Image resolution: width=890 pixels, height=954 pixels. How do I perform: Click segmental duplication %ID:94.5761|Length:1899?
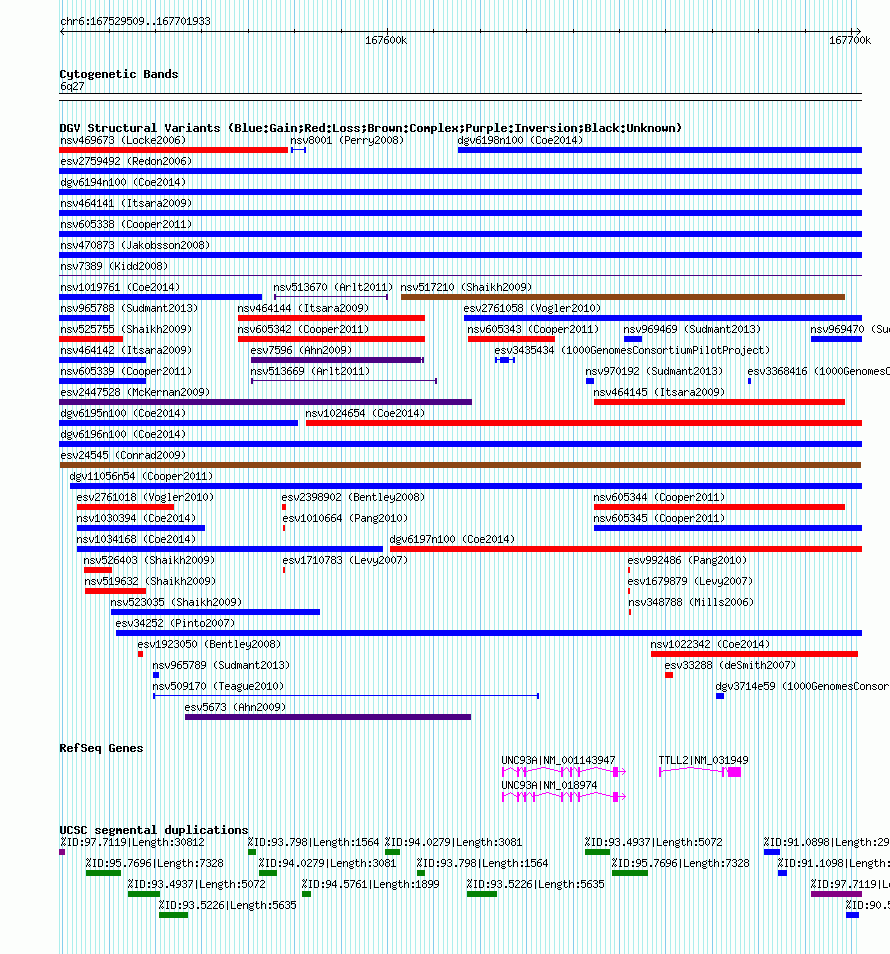(307, 894)
